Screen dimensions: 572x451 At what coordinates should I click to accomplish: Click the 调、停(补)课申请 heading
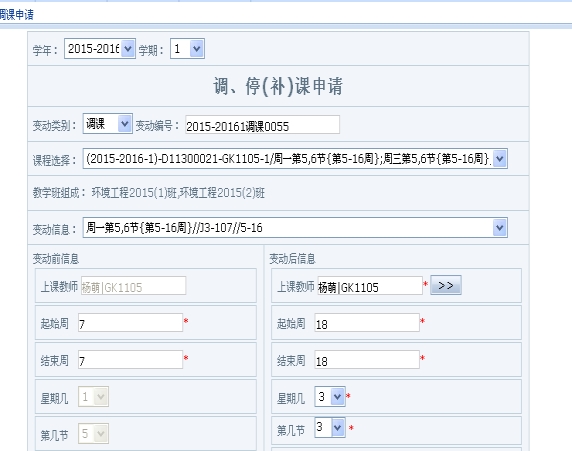(x=278, y=86)
